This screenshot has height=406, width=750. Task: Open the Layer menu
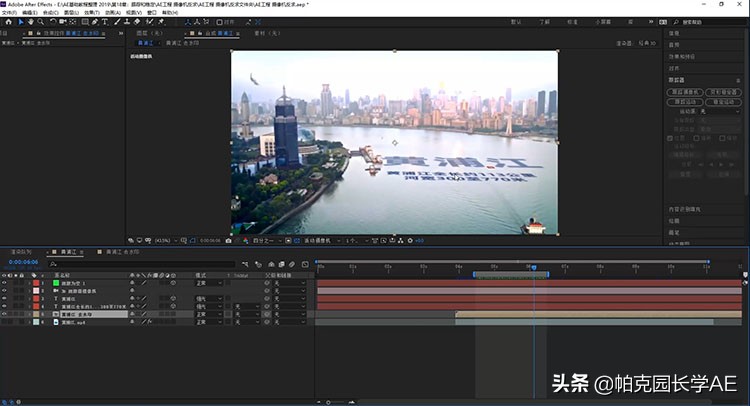71,12
